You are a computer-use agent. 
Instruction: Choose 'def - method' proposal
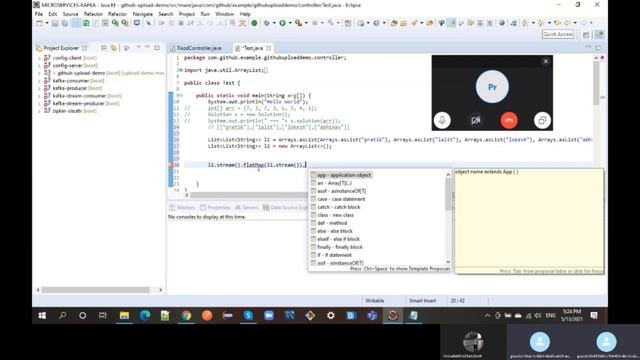coord(332,223)
